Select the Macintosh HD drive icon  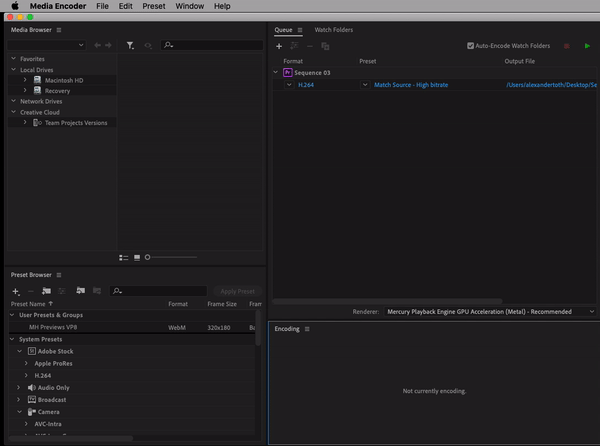37,80
